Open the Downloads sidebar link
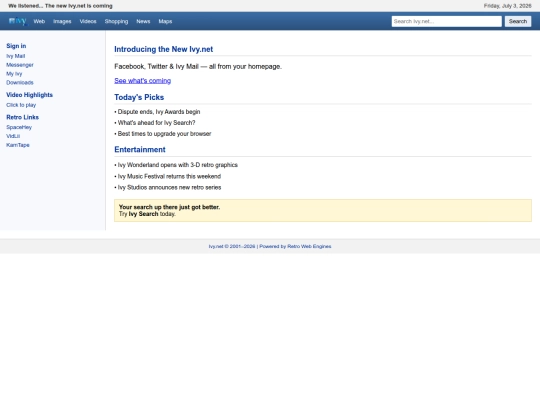The image size is (540, 405). (20, 83)
